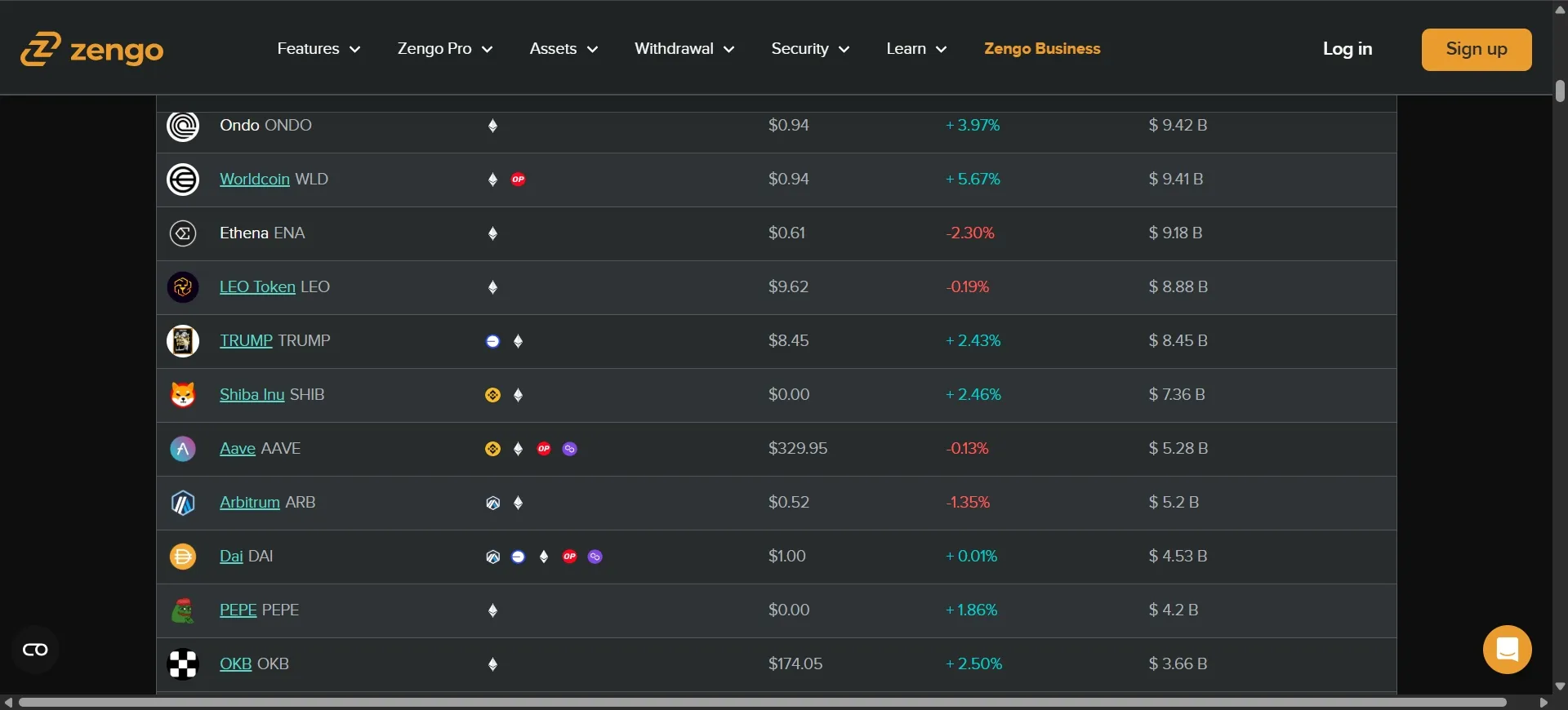The width and height of the screenshot is (1568, 710).
Task: Expand the Assets dropdown menu
Action: tap(563, 49)
